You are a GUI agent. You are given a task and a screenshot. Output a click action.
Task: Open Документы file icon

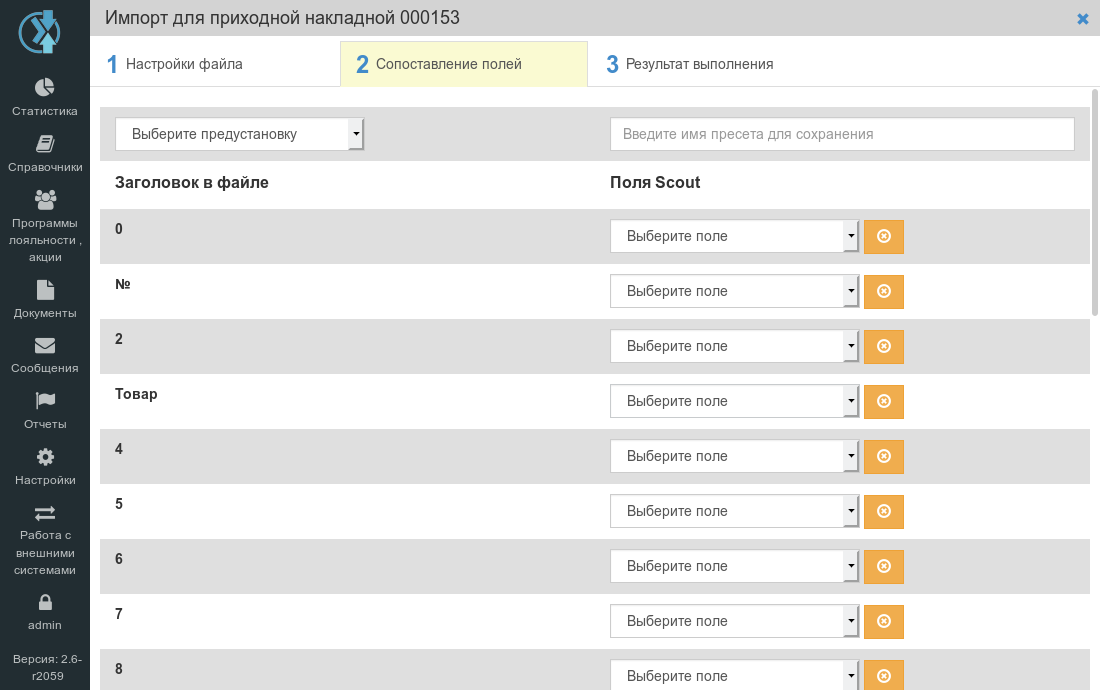coord(45,290)
